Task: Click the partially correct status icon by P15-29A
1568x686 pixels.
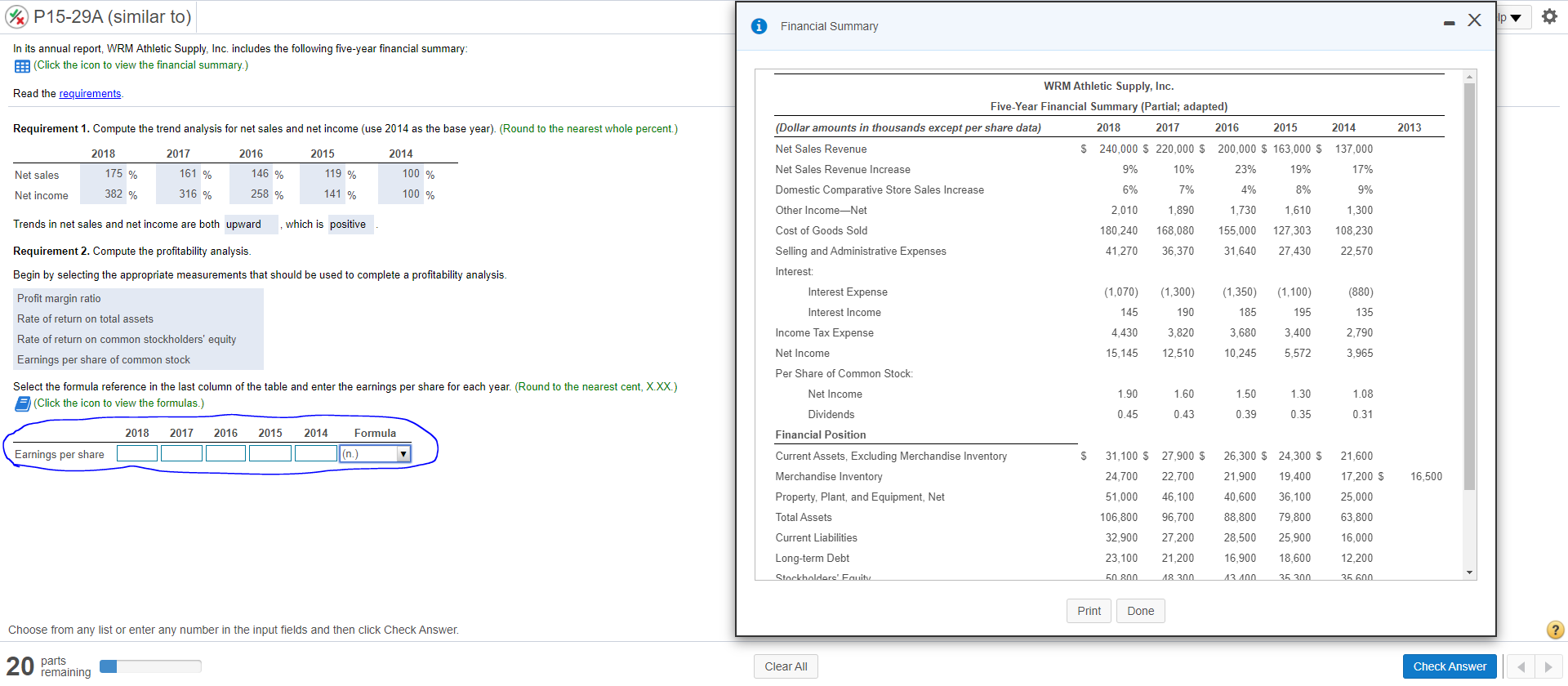Action: pyautogui.click(x=16, y=16)
